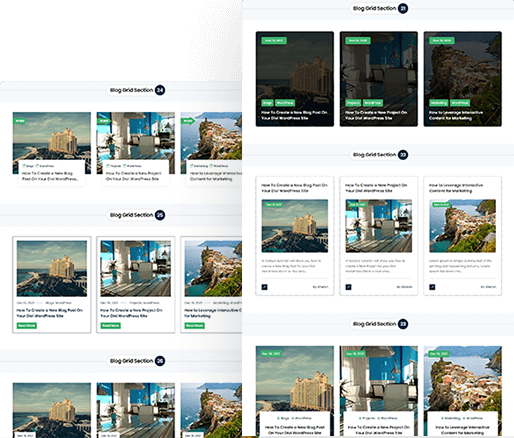Click hotel image in Section 25 card
The width and height of the screenshot is (514, 438).
(x=52, y=269)
